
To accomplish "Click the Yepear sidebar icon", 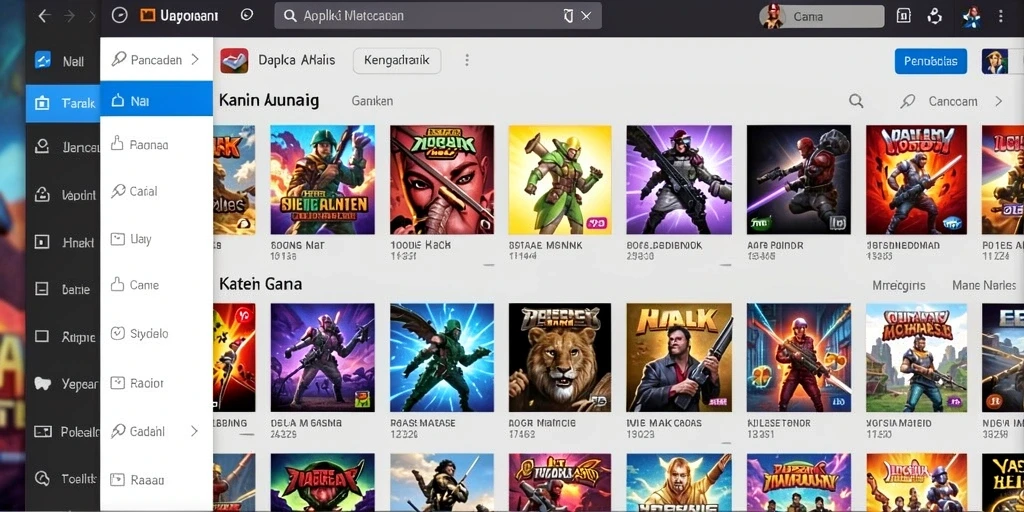I will pyautogui.click(x=42, y=384).
